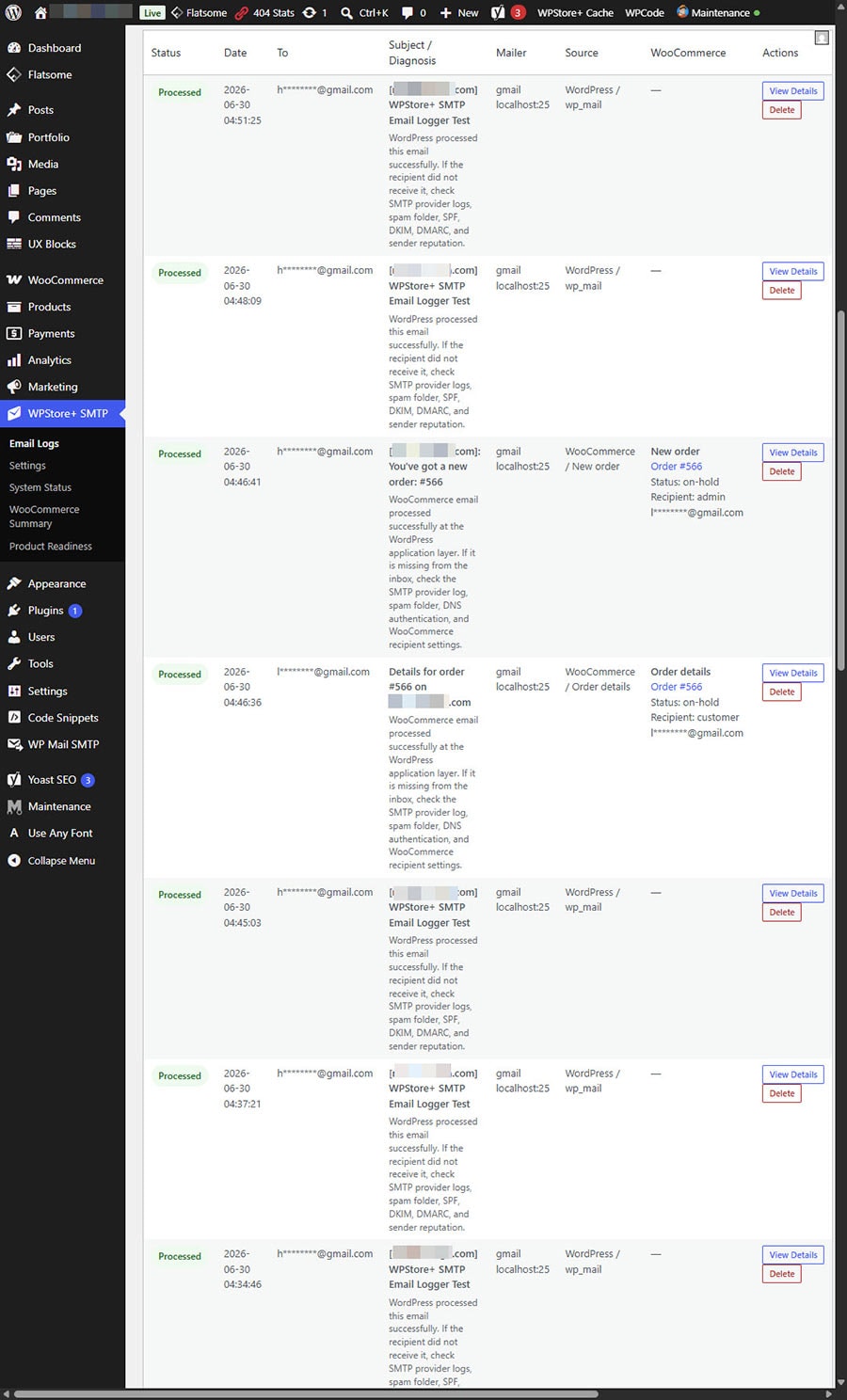Open WooCommerce Summary submenu item
The image size is (847, 1400).
(x=44, y=517)
